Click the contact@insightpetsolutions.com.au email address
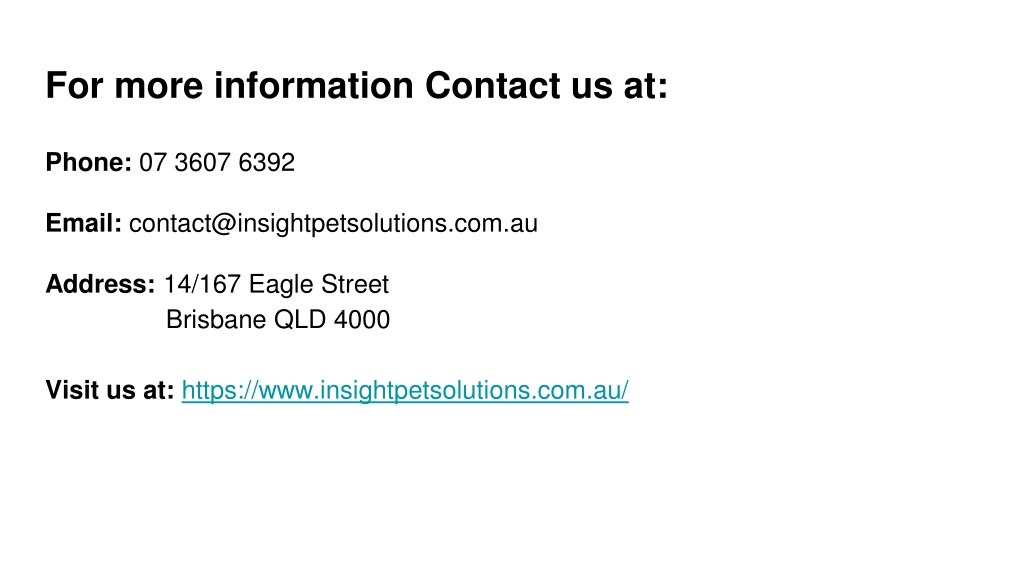The height and width of the screenshot is (576, 1024). (333, 224)
